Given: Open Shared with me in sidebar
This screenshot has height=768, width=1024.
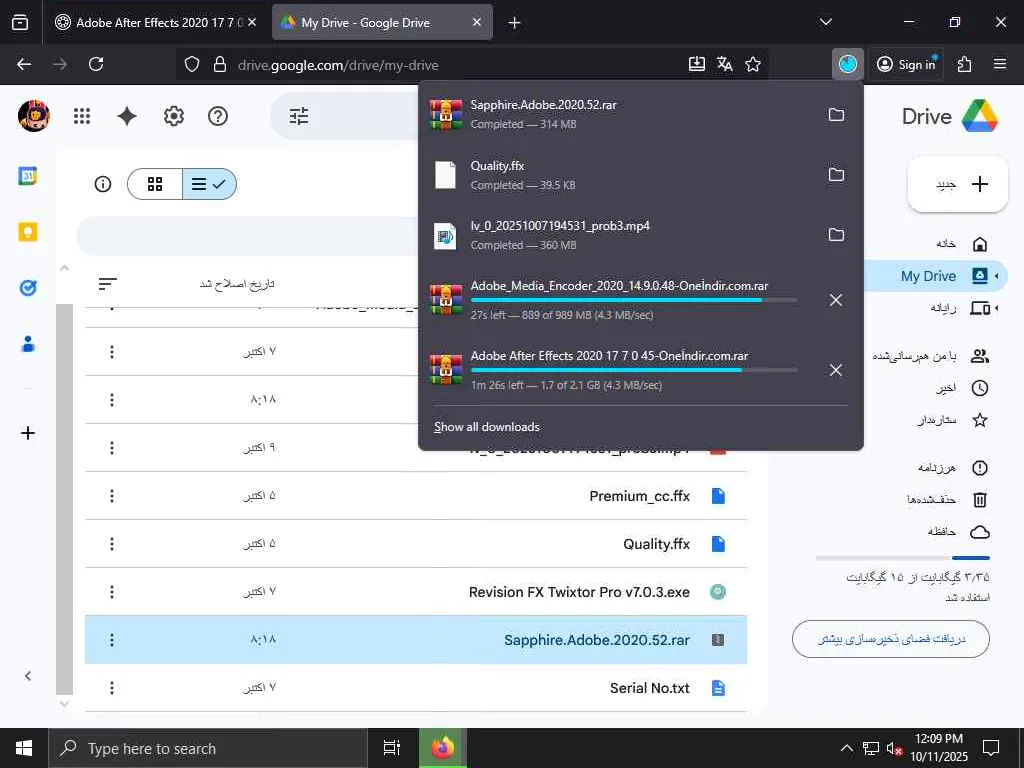Looking at the screenshot, I should click(931, 356).
